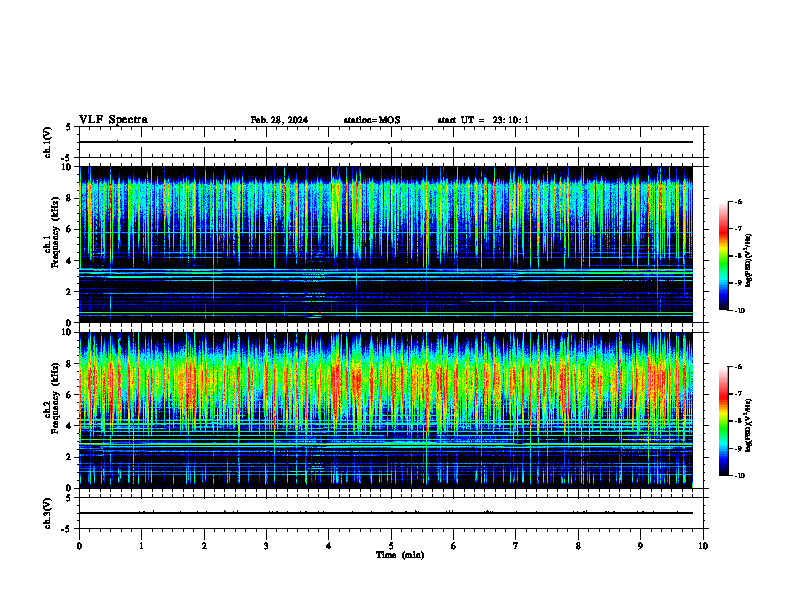Viewport: 792px width, 612px height.
Task: Click the "ch.1(V)" axis label
Action: pyautogui.click(x=47, y=142)
